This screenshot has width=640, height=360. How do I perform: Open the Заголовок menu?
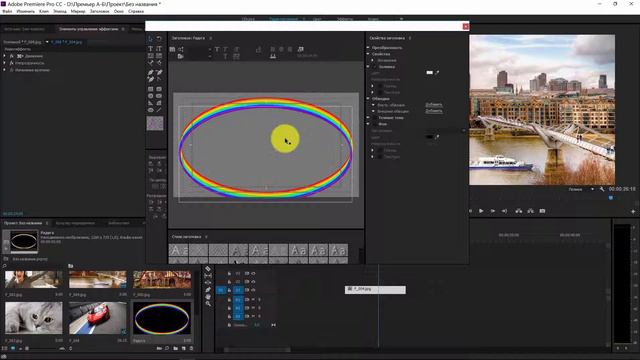coord(100,11)
